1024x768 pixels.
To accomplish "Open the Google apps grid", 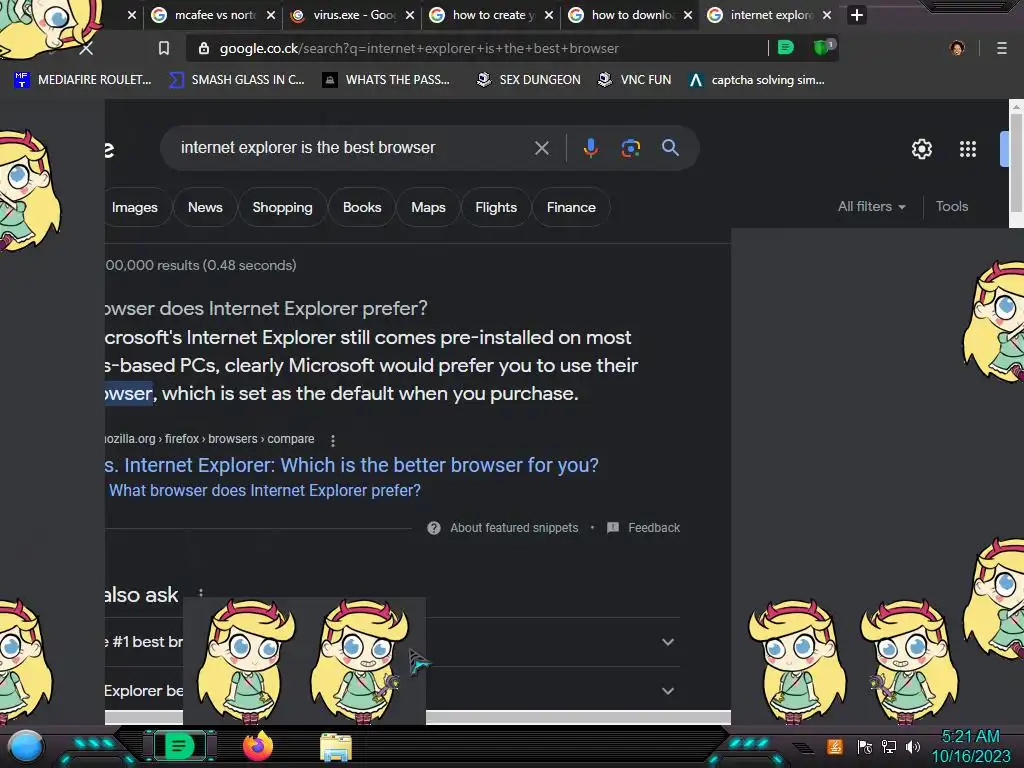I will coord(968,149).
